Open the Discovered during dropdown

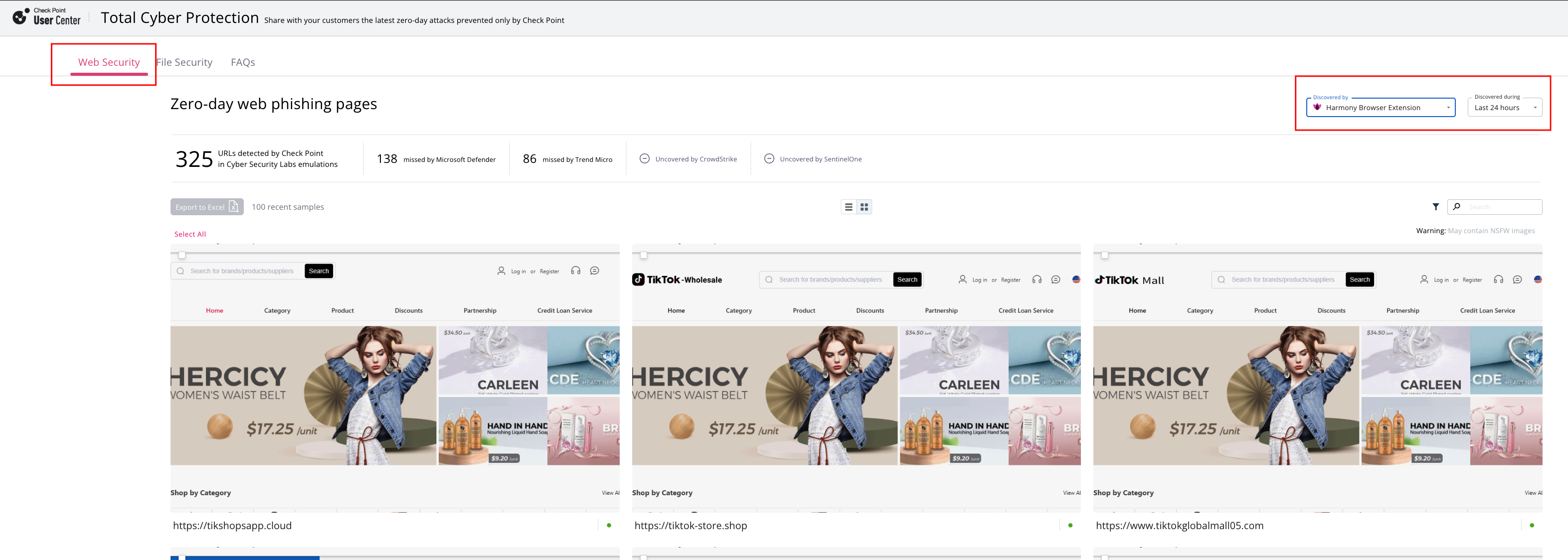1505,108
